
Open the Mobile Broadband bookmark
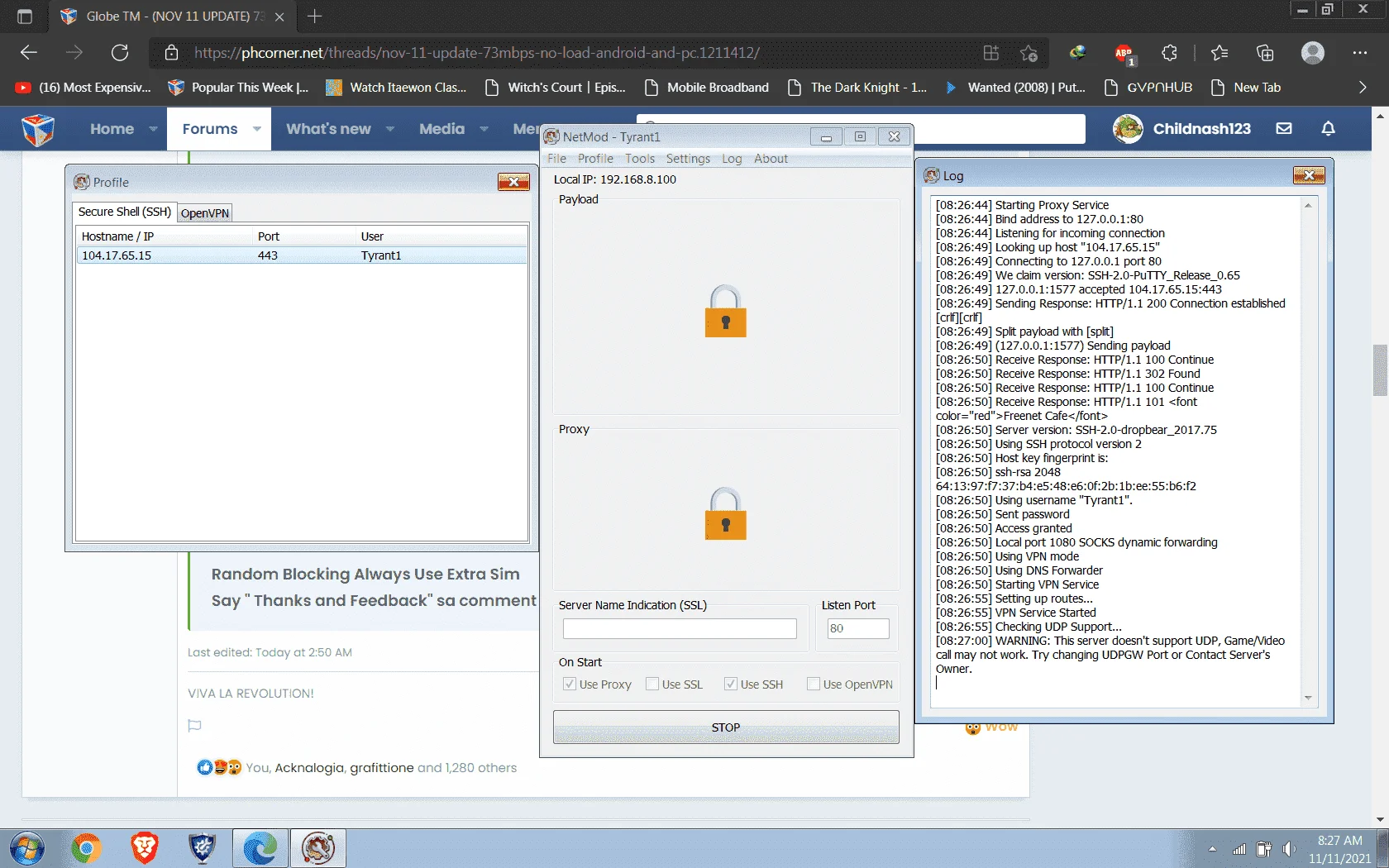click(707, 88)
